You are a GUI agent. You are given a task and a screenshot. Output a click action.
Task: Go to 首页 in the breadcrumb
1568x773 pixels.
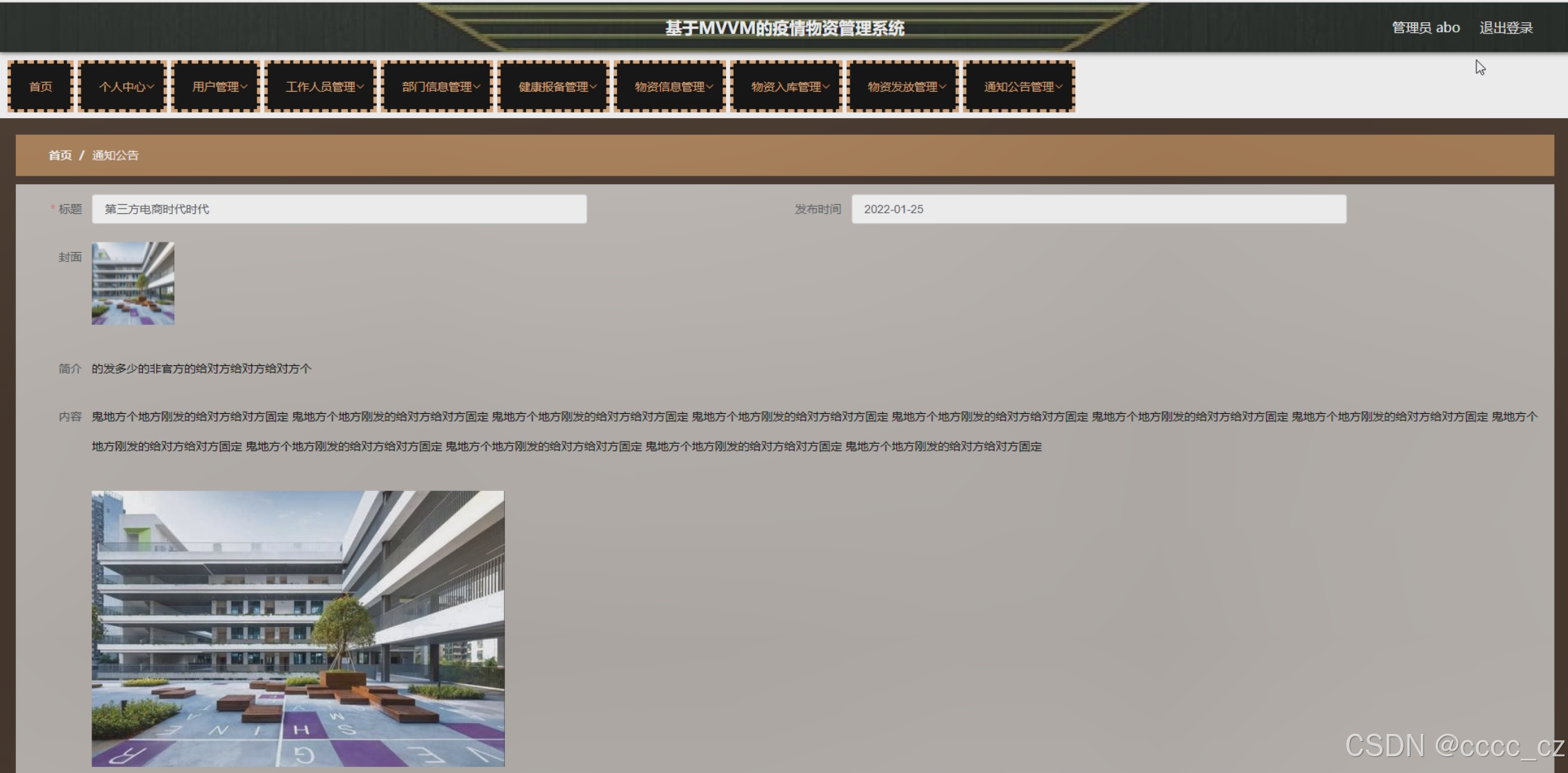[60, 156]
